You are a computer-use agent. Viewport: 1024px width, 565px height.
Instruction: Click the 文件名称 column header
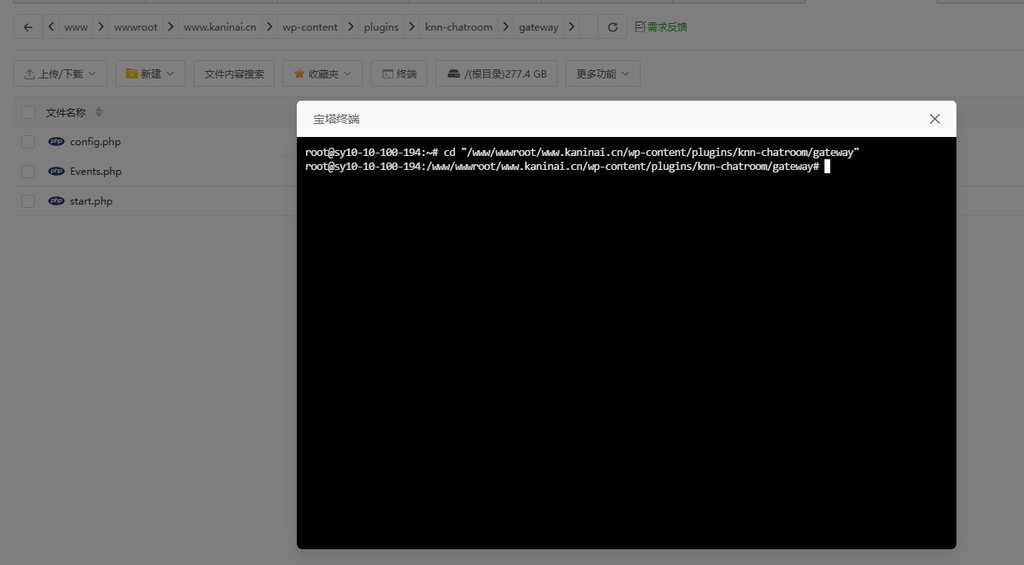pos(66,112)
